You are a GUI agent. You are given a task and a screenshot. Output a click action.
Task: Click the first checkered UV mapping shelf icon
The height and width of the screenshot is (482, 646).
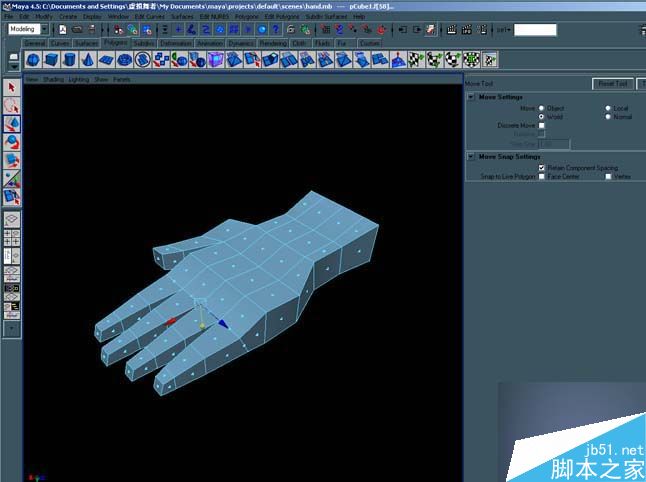(416, 60)
